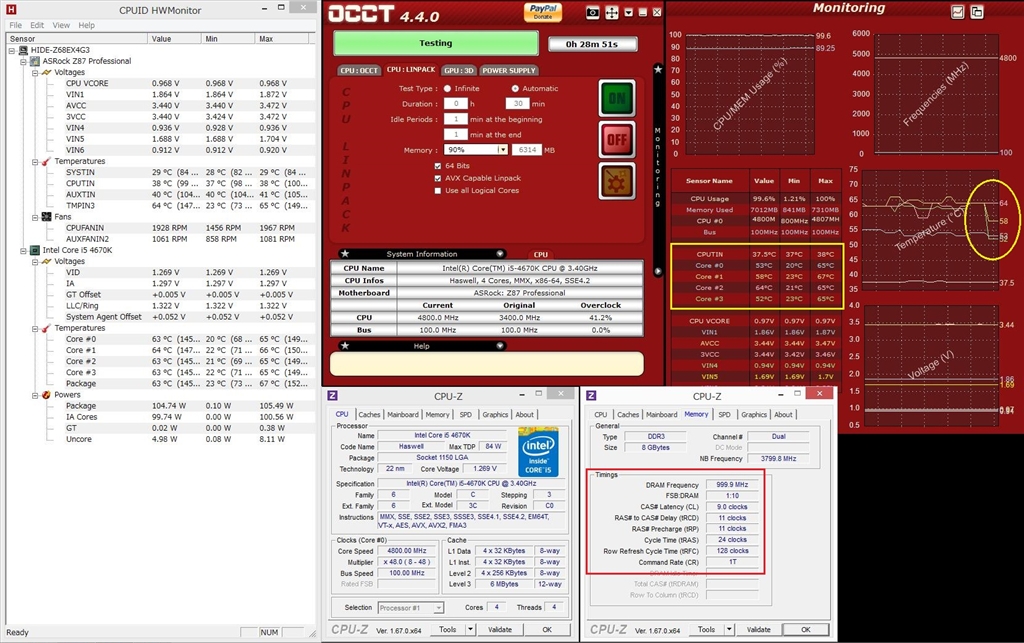Toggle AVX Capable Linpack checkbox
The image size is (1024, 643).
(438, 178)
